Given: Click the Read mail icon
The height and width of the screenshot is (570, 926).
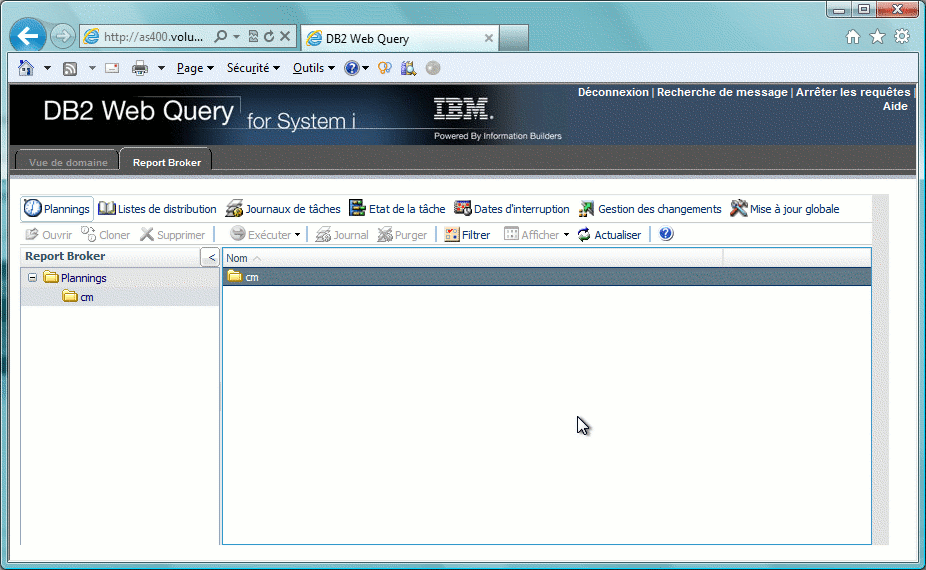Looking at the screenshot, I should pos(112,68).
